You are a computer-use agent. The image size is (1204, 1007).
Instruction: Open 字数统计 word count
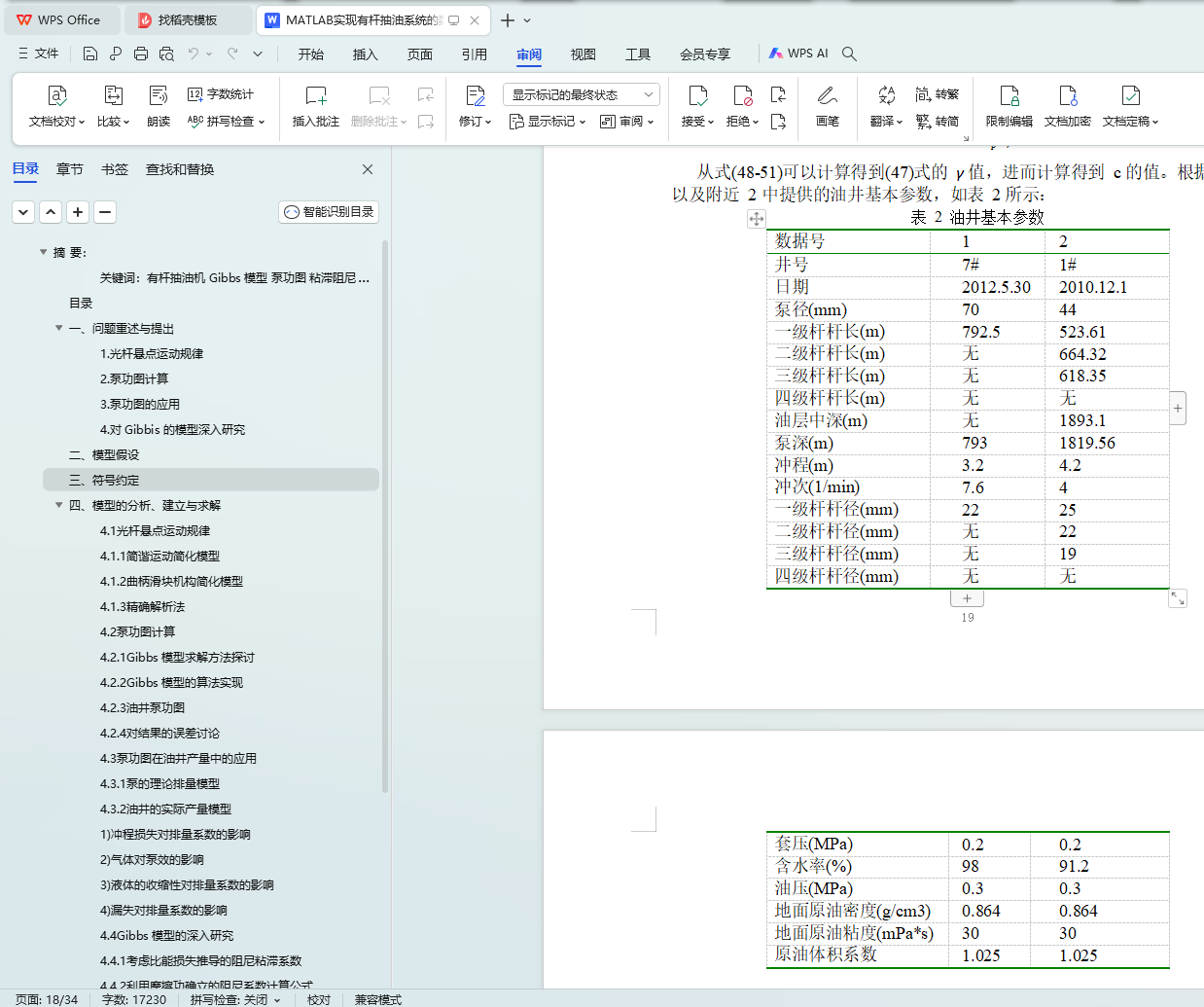221,94
